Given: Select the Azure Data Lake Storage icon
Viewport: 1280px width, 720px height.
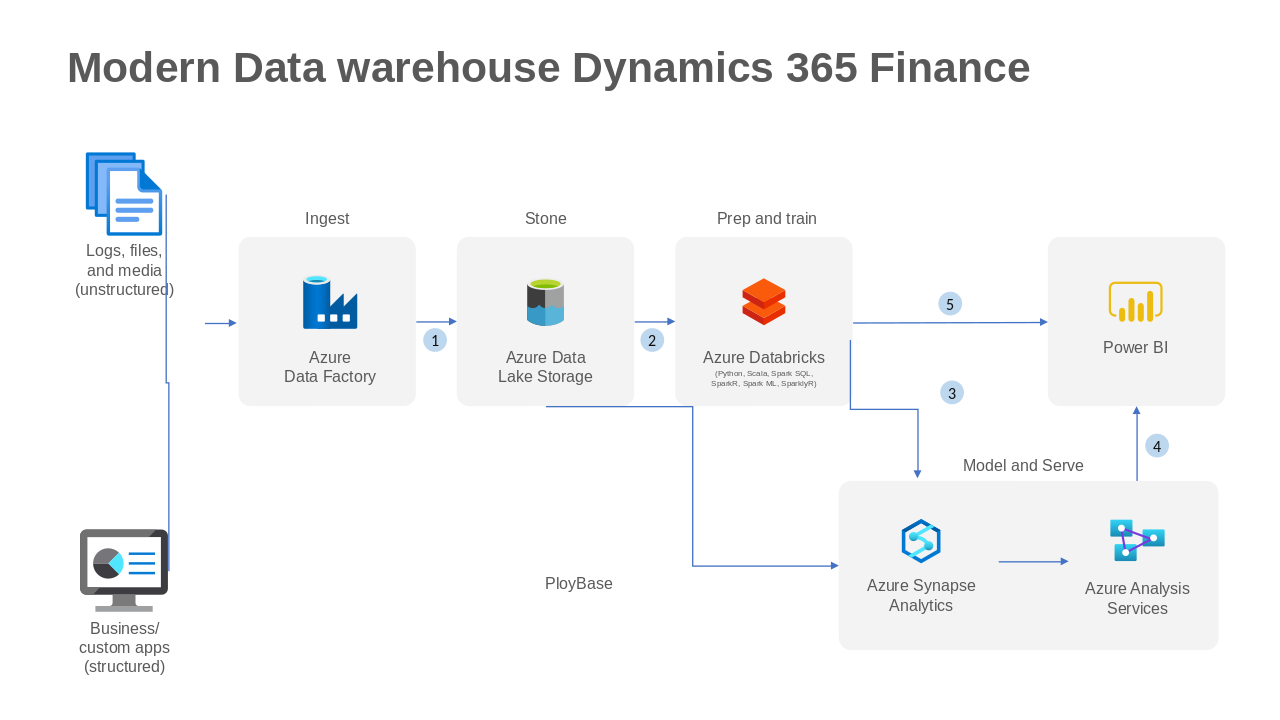Looking at the screenshot, I should pyautogui.click(x=545, y=302).
